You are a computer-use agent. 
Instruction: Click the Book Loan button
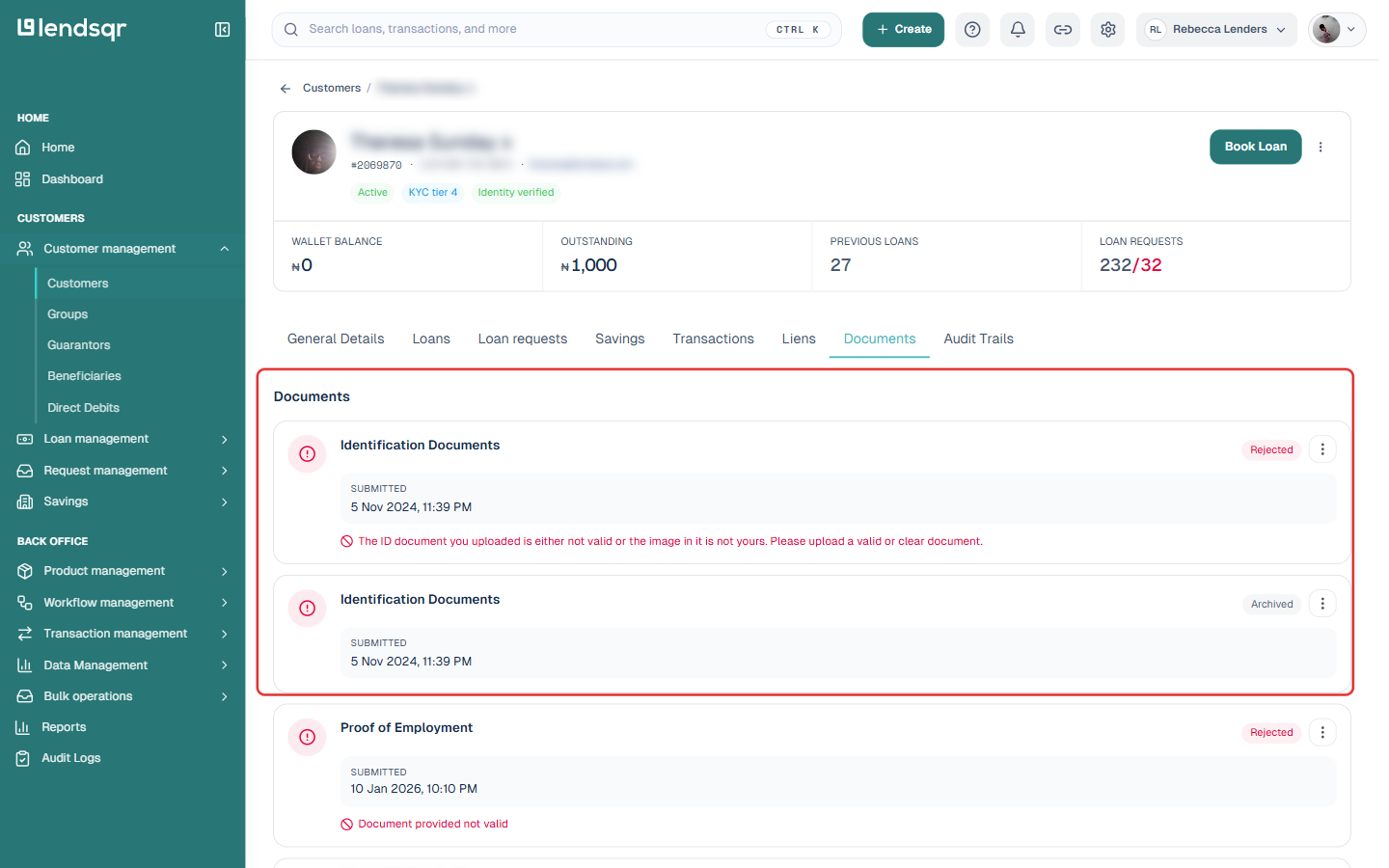coord(1256,147)
